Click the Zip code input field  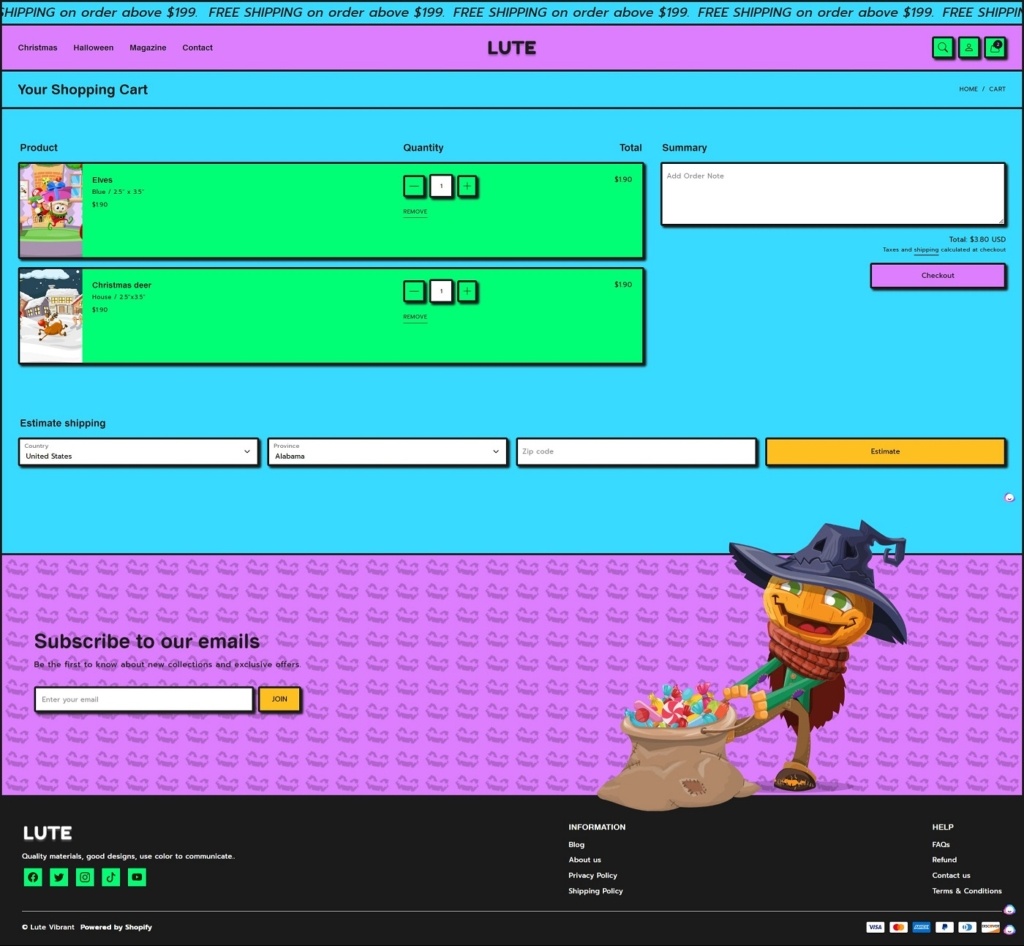(636, 452)
